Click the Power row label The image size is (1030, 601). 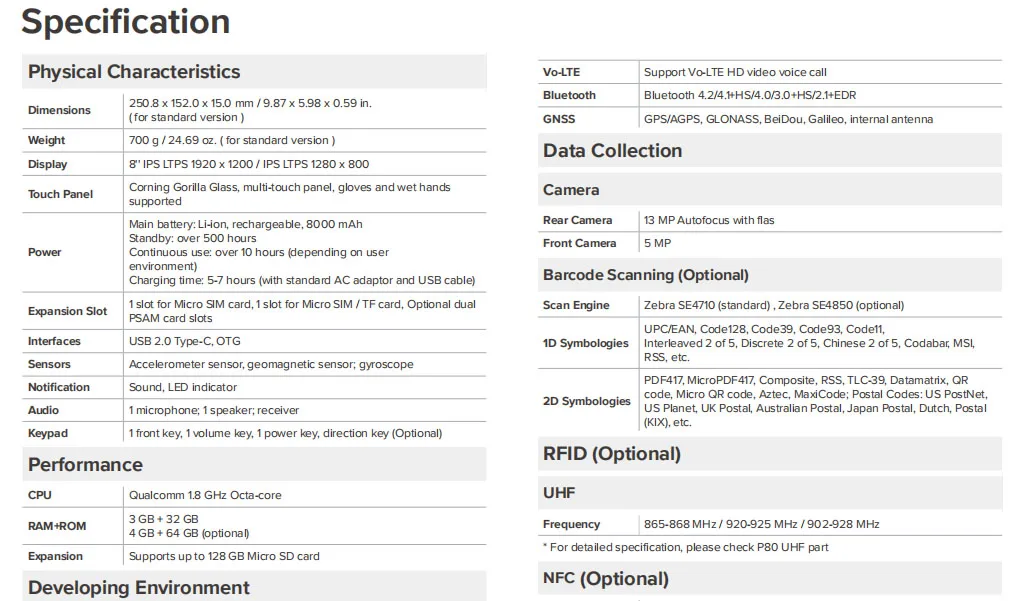coord(45,252)
